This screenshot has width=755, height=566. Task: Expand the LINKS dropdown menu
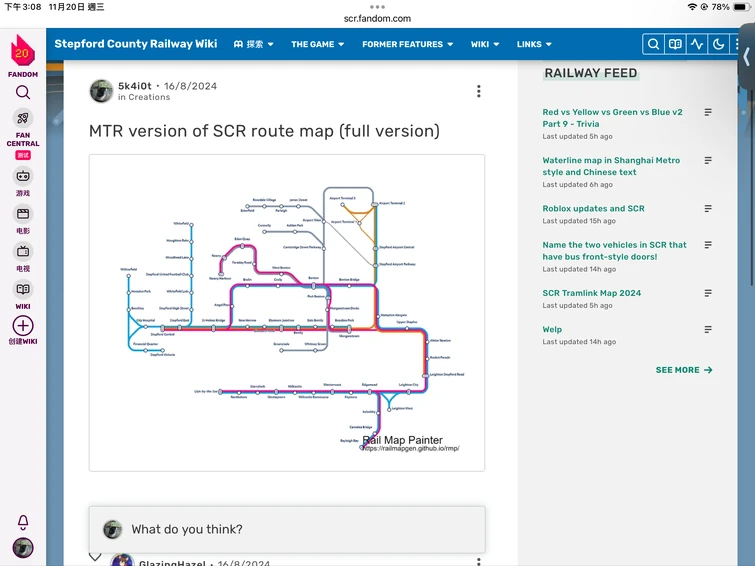tap(534, 44)
